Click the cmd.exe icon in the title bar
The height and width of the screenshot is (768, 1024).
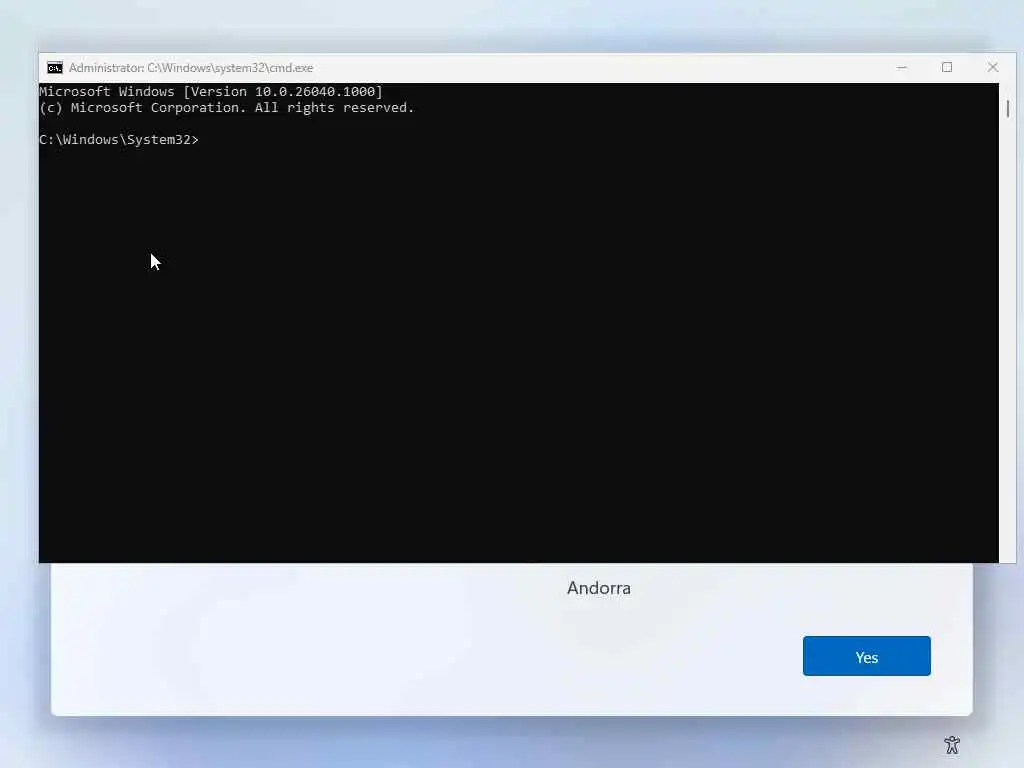tap(55, 68)
